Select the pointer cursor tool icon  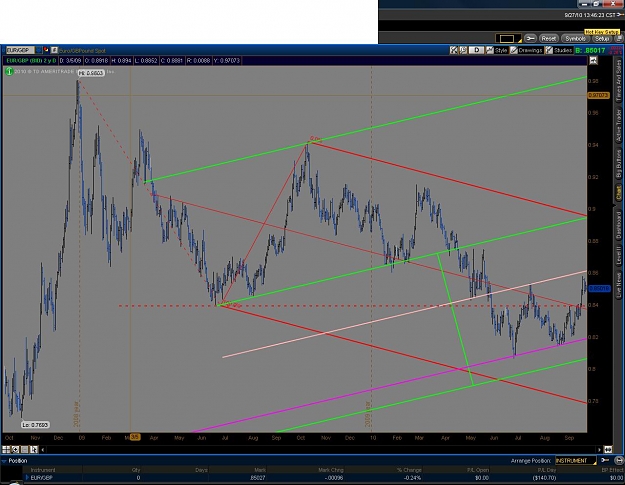(x=33, y=450)
